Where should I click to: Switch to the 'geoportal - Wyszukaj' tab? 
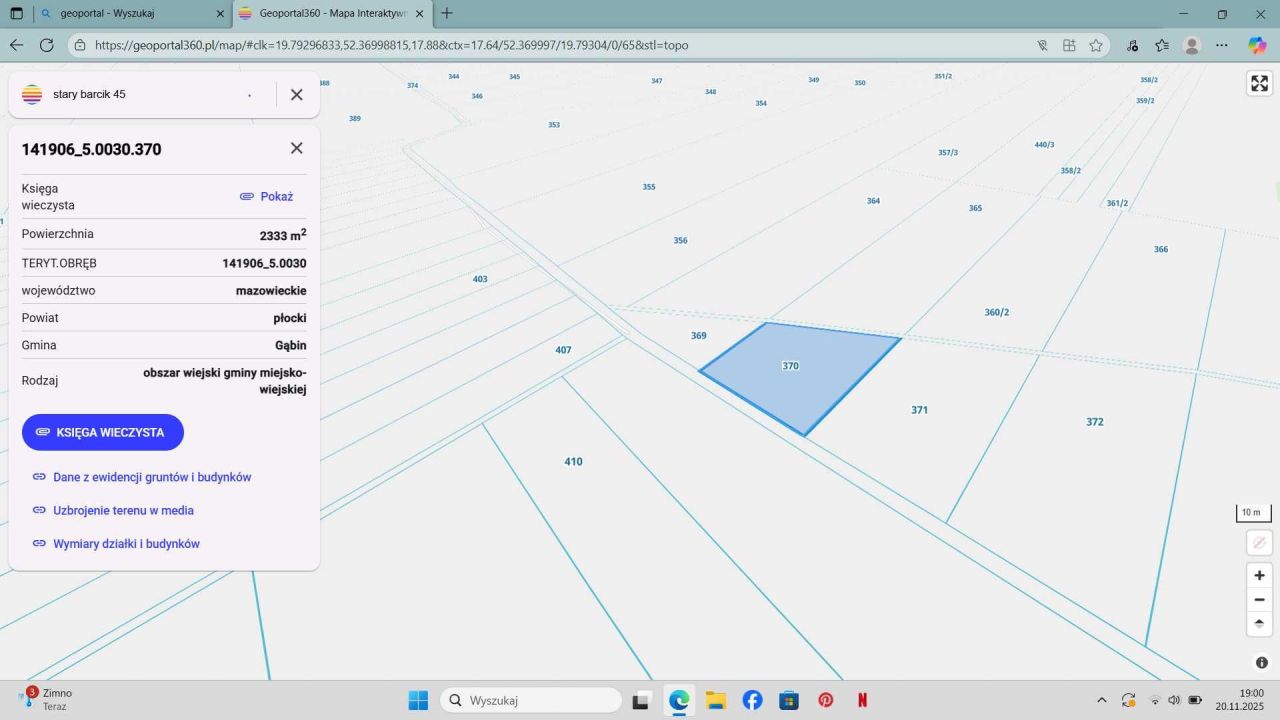[x=118, y=14]
